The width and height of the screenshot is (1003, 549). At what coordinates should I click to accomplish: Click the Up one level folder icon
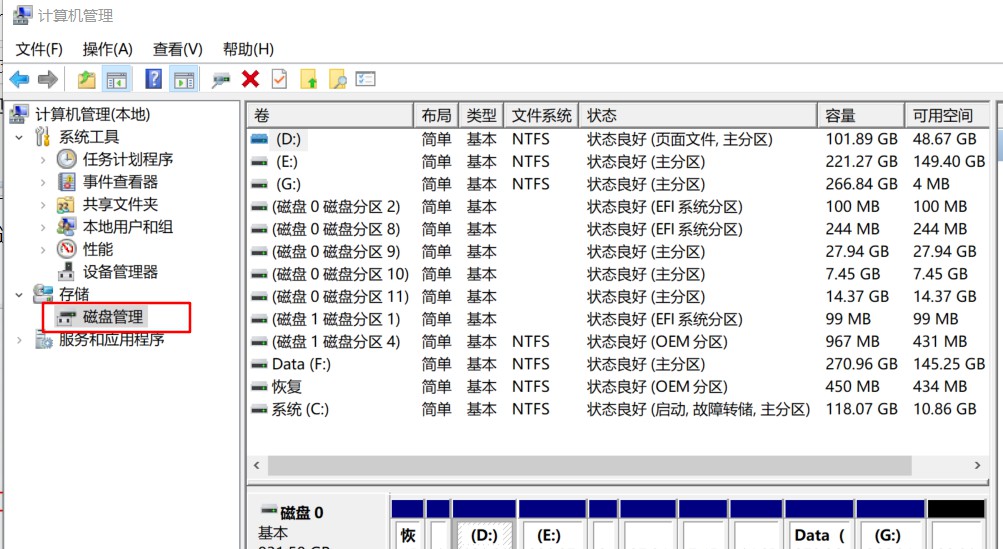coord(86,79)
